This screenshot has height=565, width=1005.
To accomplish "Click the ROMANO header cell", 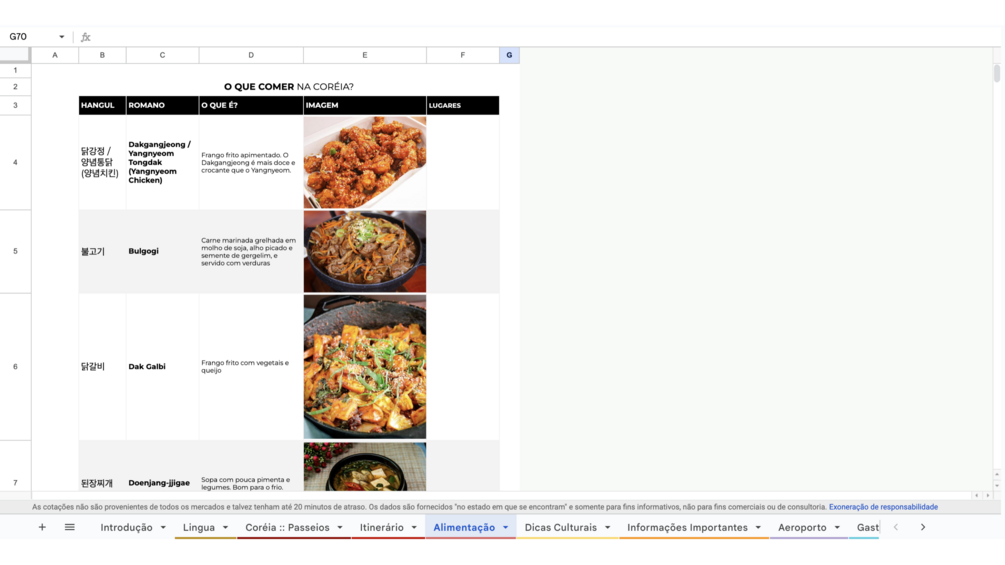I will pyautogui.click(x=163, y=105).
